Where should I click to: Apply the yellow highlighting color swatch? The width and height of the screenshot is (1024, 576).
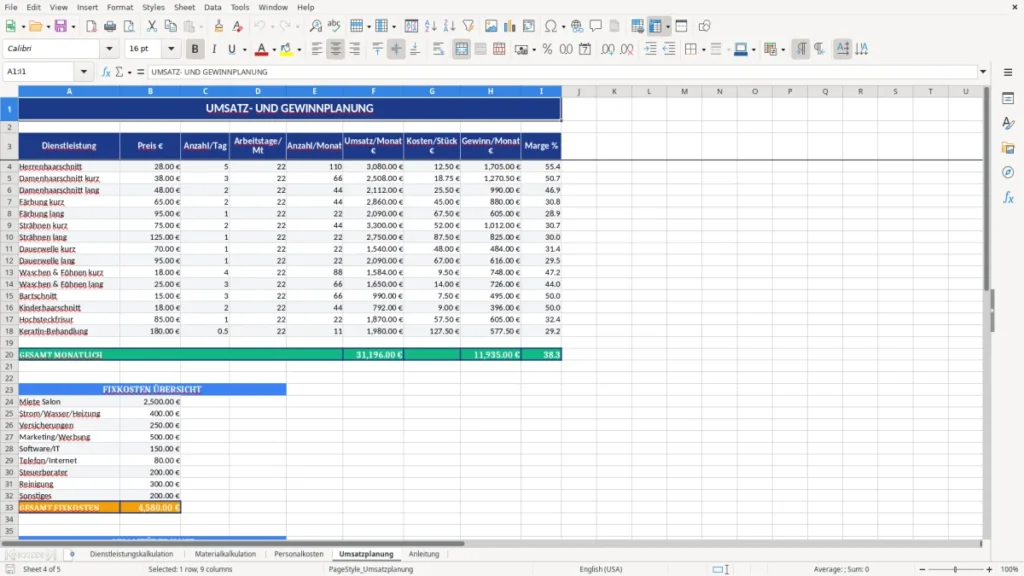coord(287,49)
